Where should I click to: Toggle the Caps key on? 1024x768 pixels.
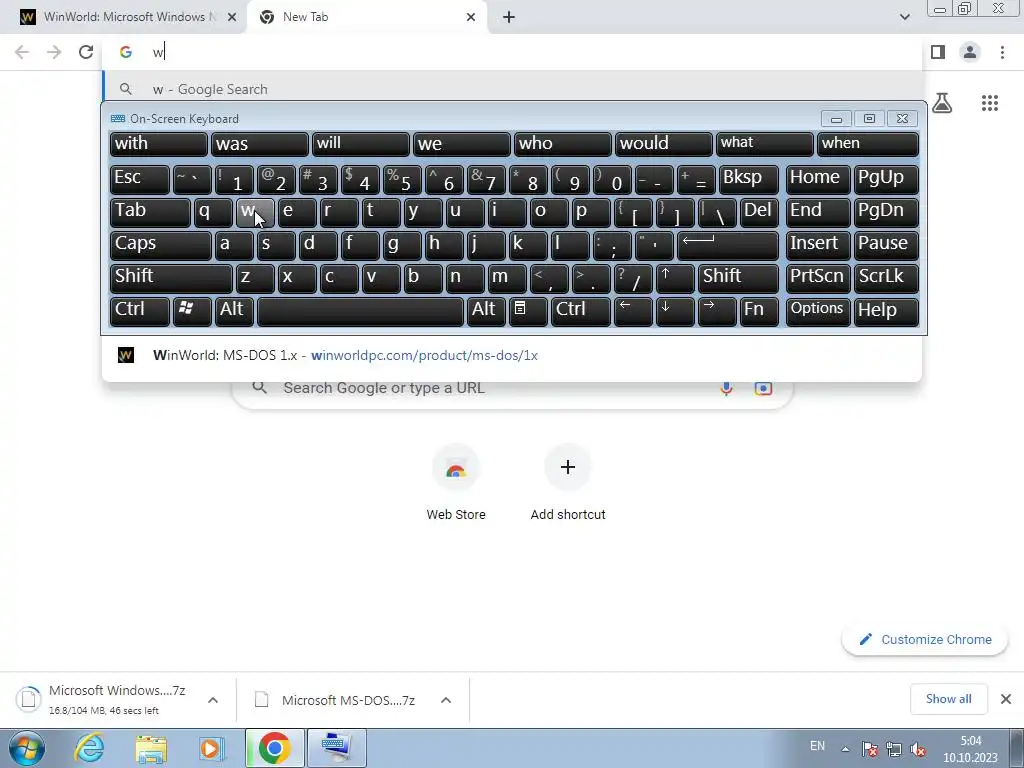(160, 246)
